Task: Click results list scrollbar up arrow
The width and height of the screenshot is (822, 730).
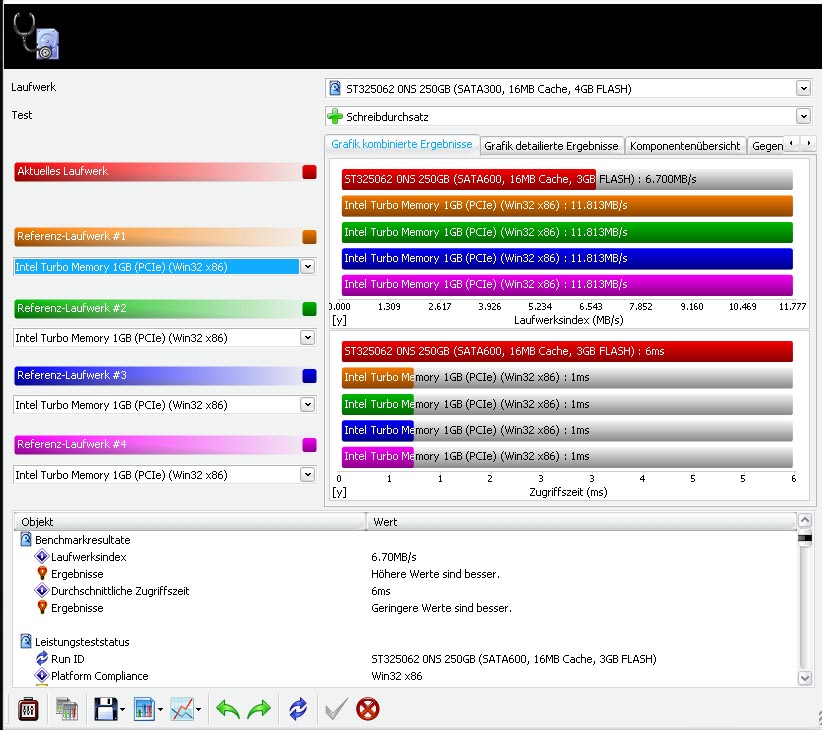Action: (805, 520)
